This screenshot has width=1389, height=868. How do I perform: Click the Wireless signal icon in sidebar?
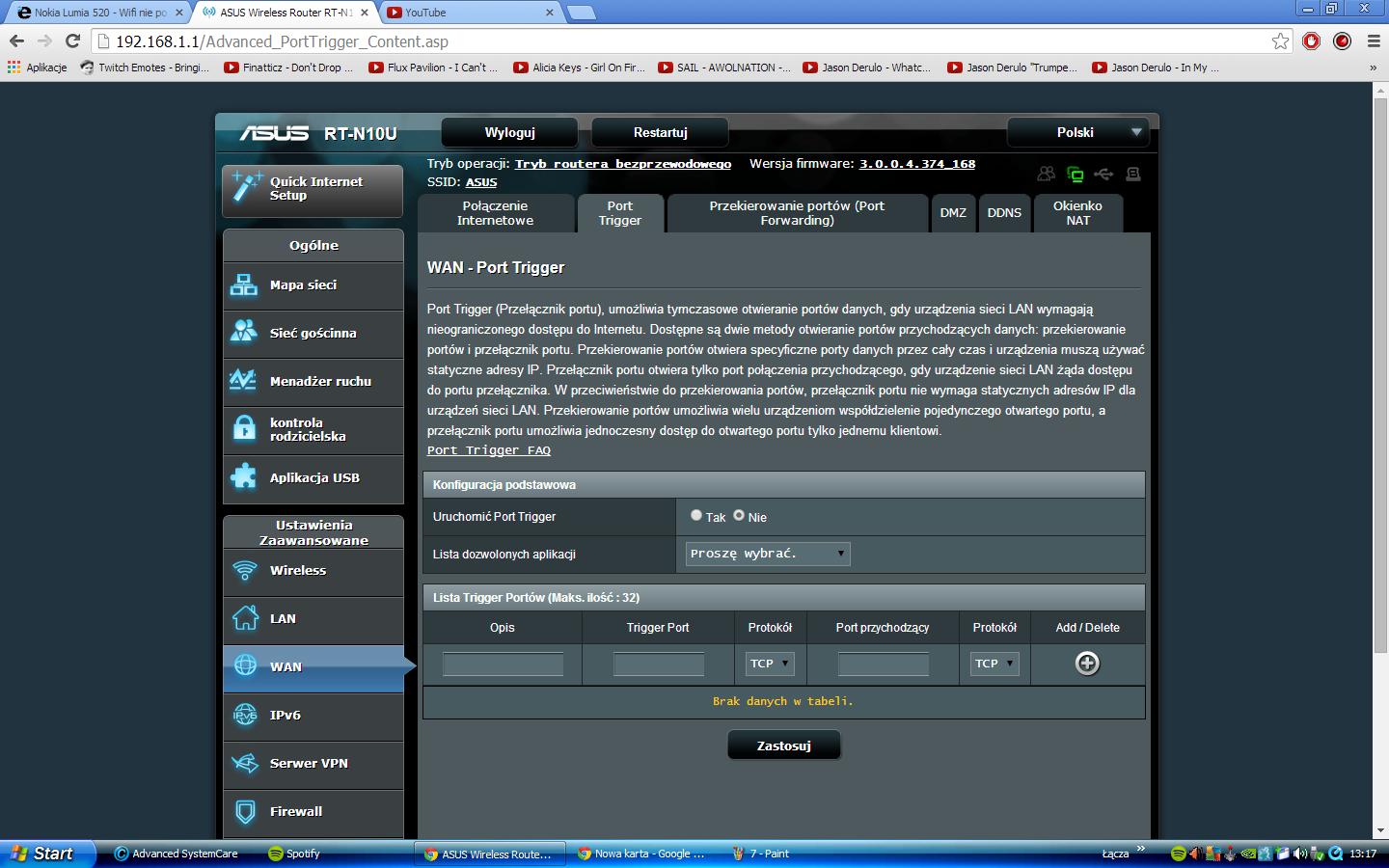coord(245,571)
